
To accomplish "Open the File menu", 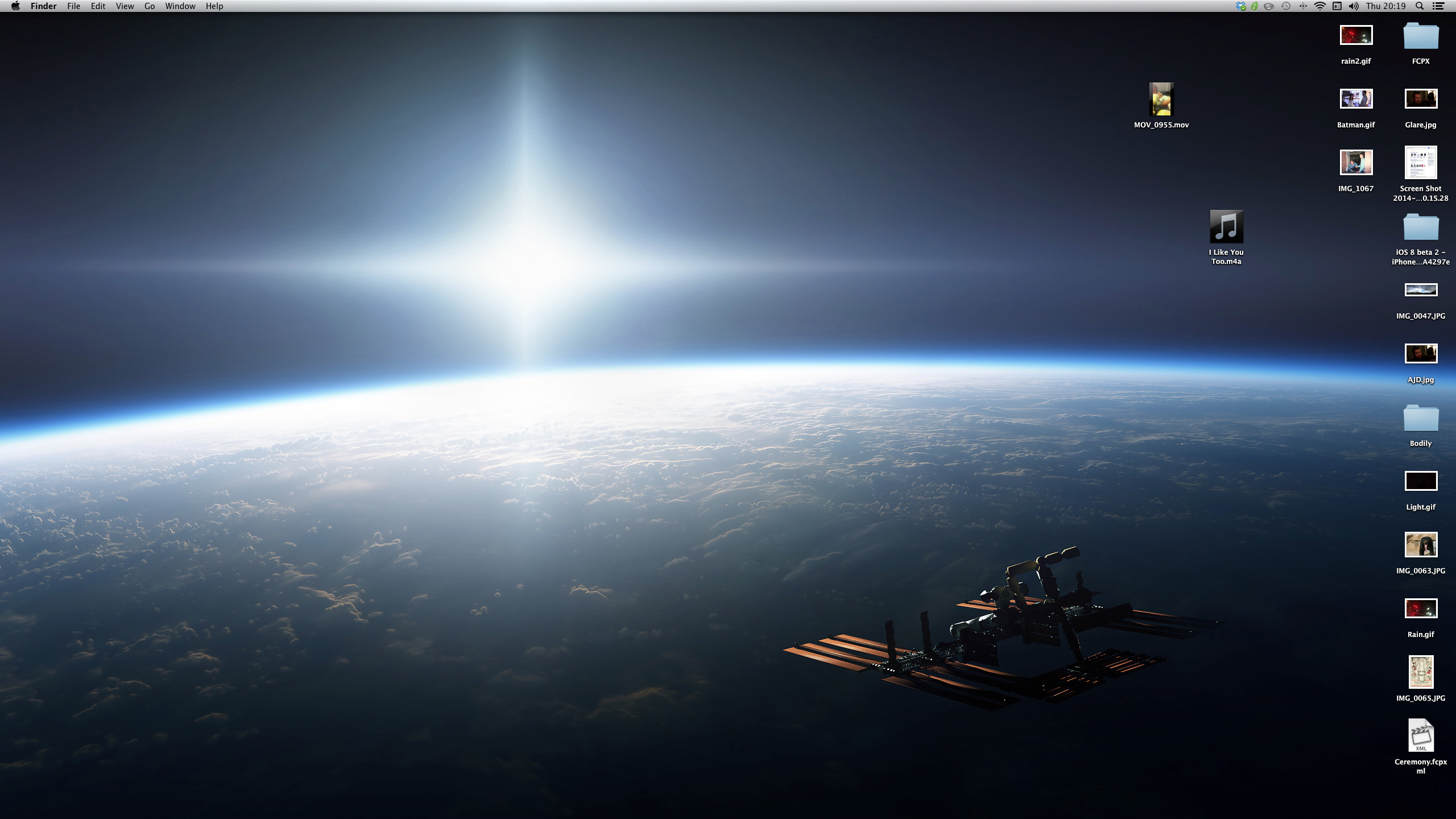I will (x=73, y=6).
